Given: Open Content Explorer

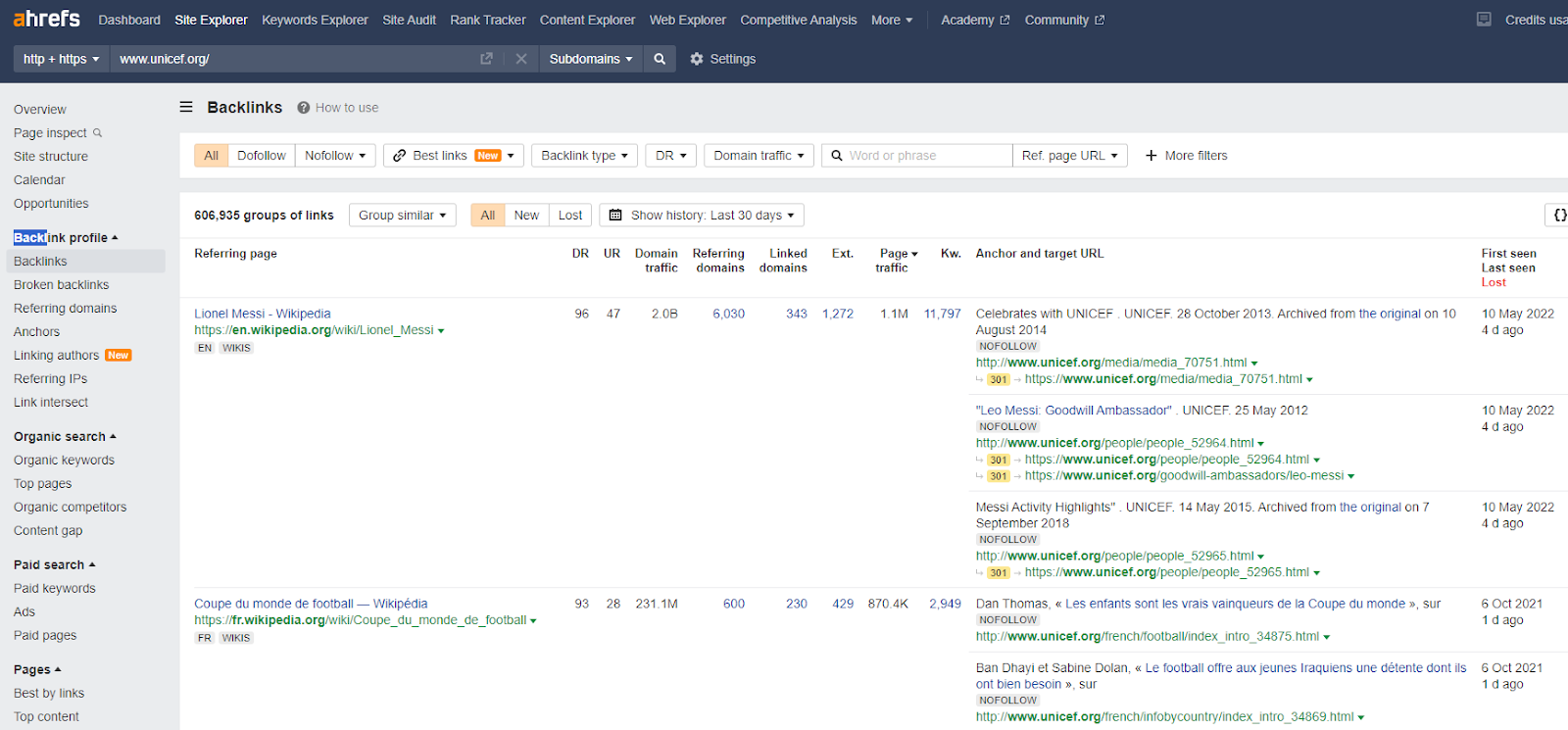Looking at the screenshot, I should [587, 20].
